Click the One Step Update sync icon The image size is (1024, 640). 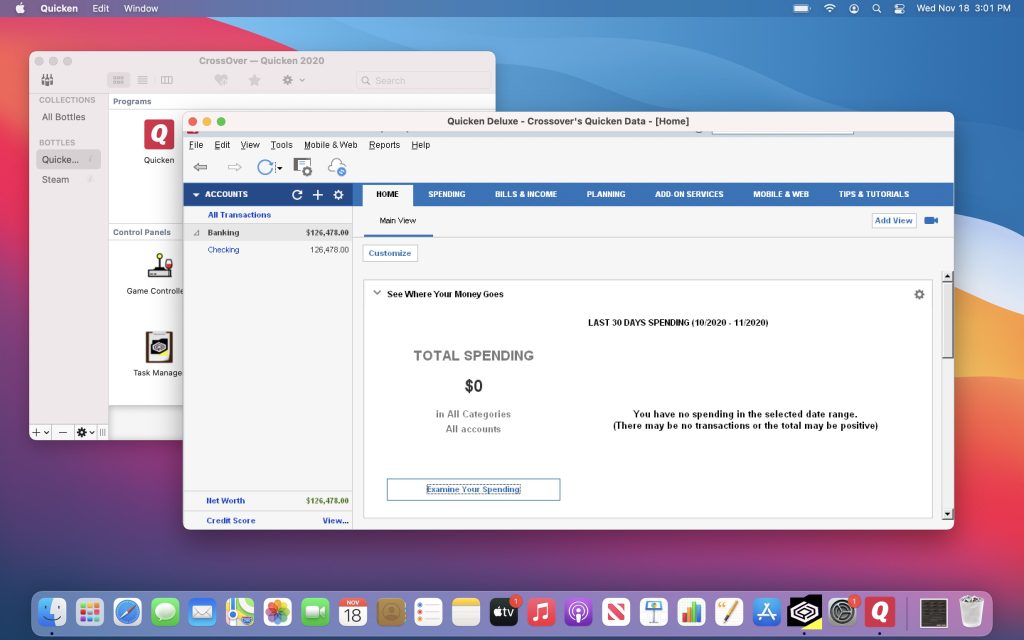tap(267, 167)
